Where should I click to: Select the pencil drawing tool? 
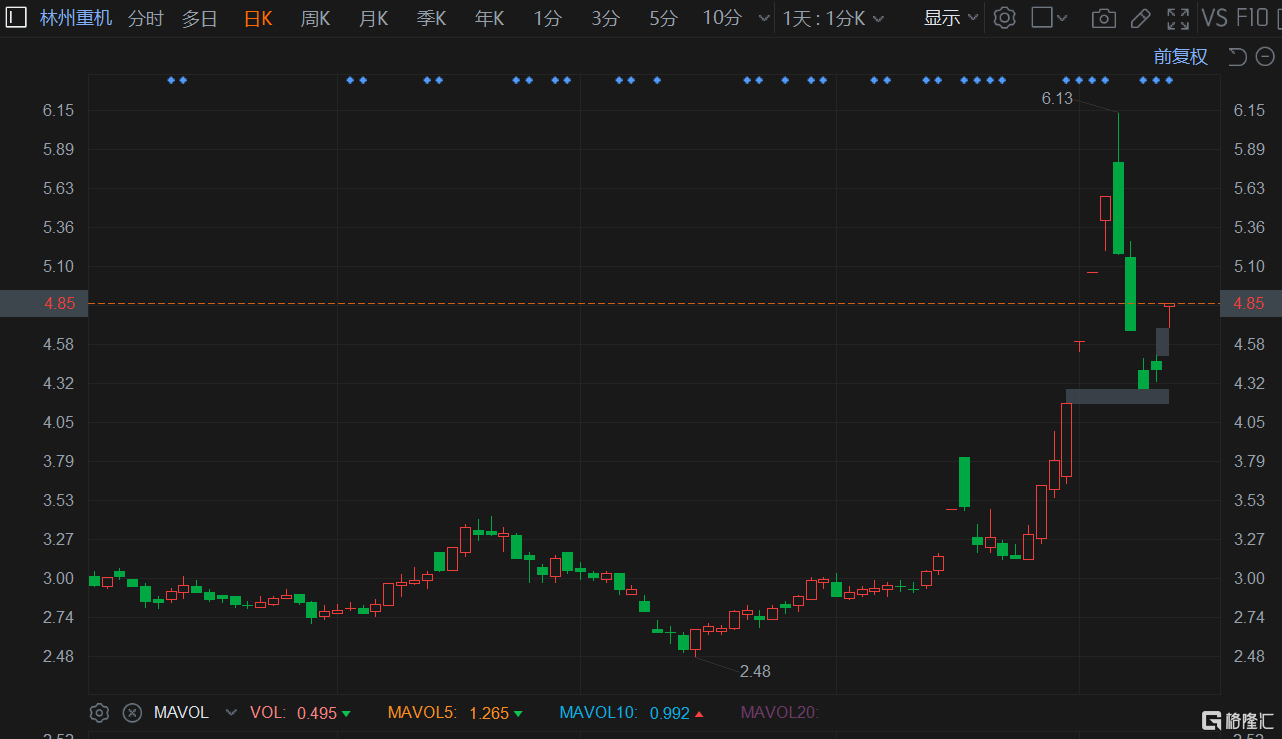pos(1140,18)
